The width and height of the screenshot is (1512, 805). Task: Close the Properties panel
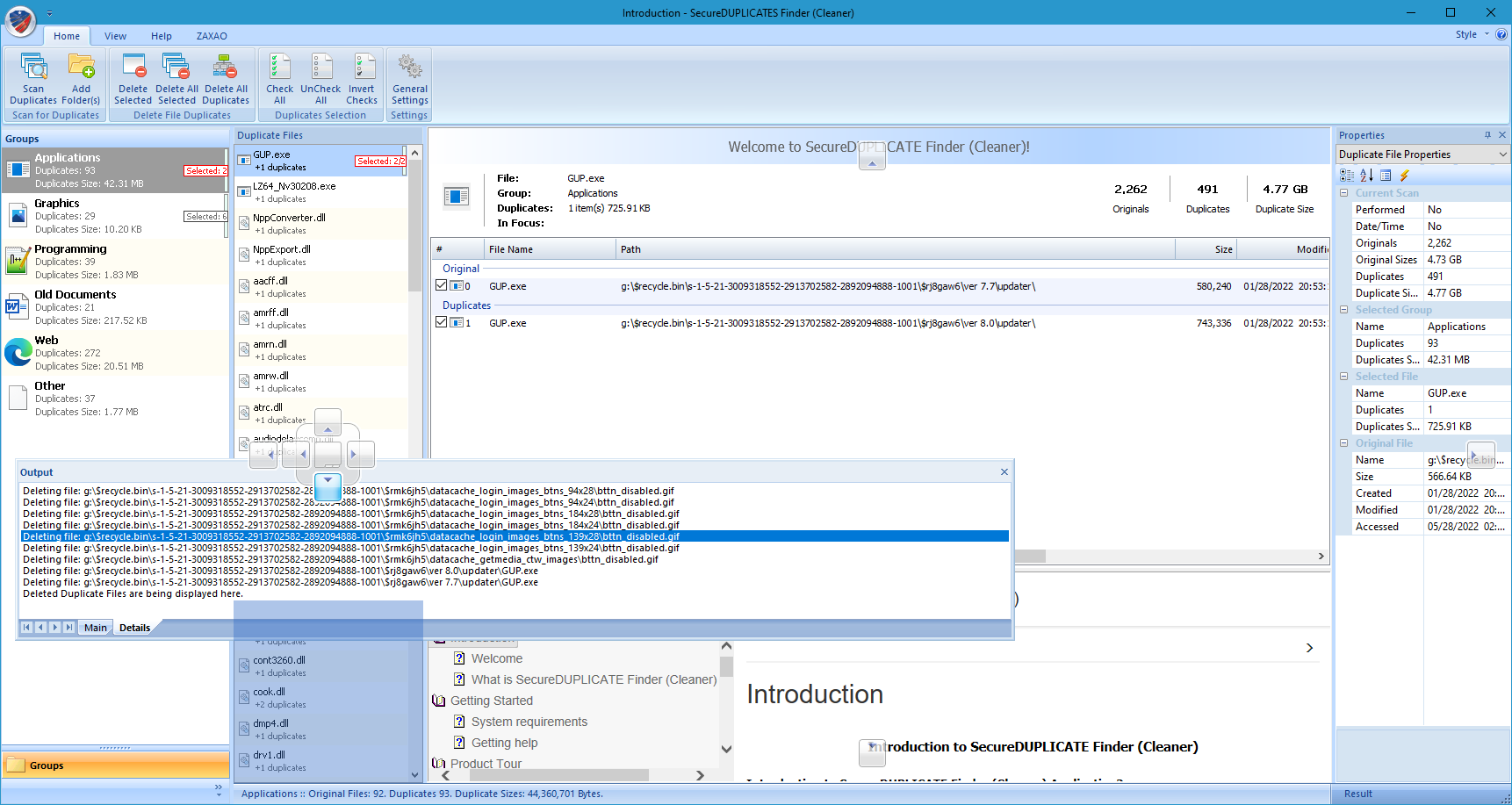(x=1502, y=135)
